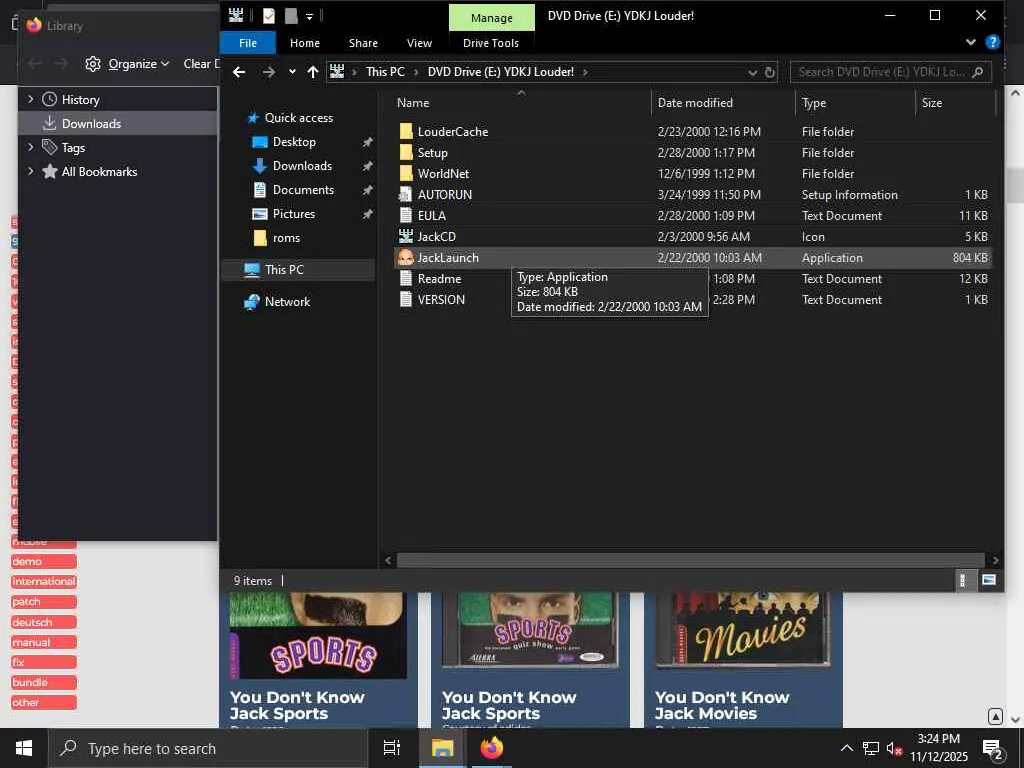Open the File ribbon tab
Screen dimensions: 1024x768
[248, 43]
